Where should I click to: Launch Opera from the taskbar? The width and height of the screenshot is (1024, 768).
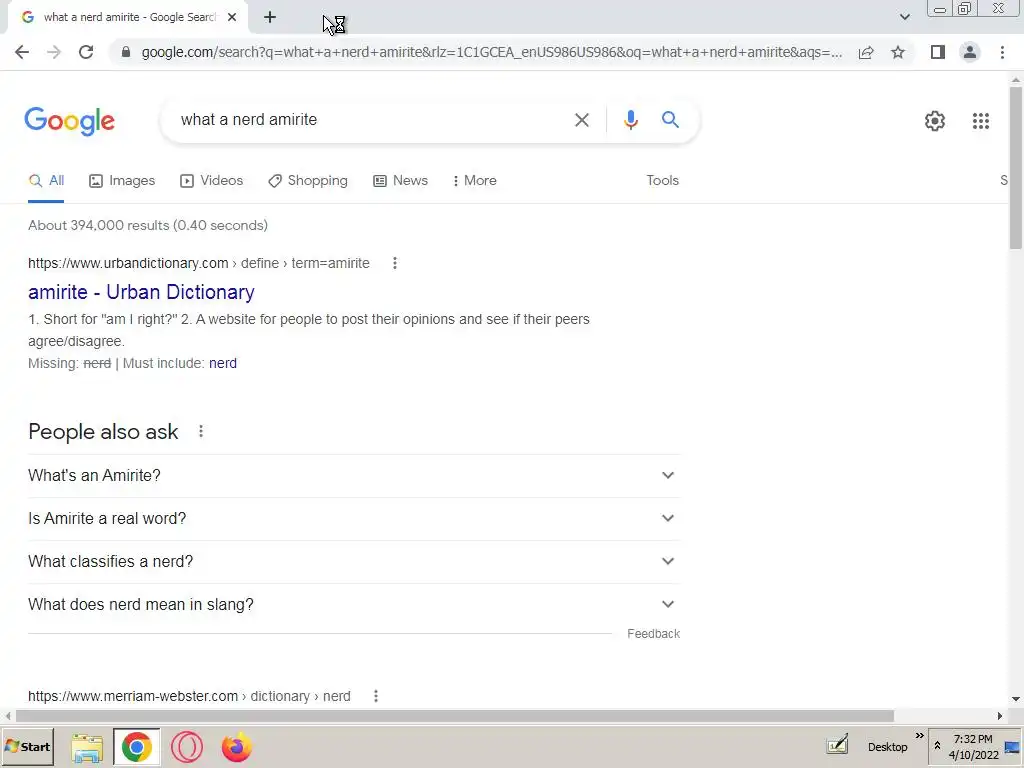187,748
